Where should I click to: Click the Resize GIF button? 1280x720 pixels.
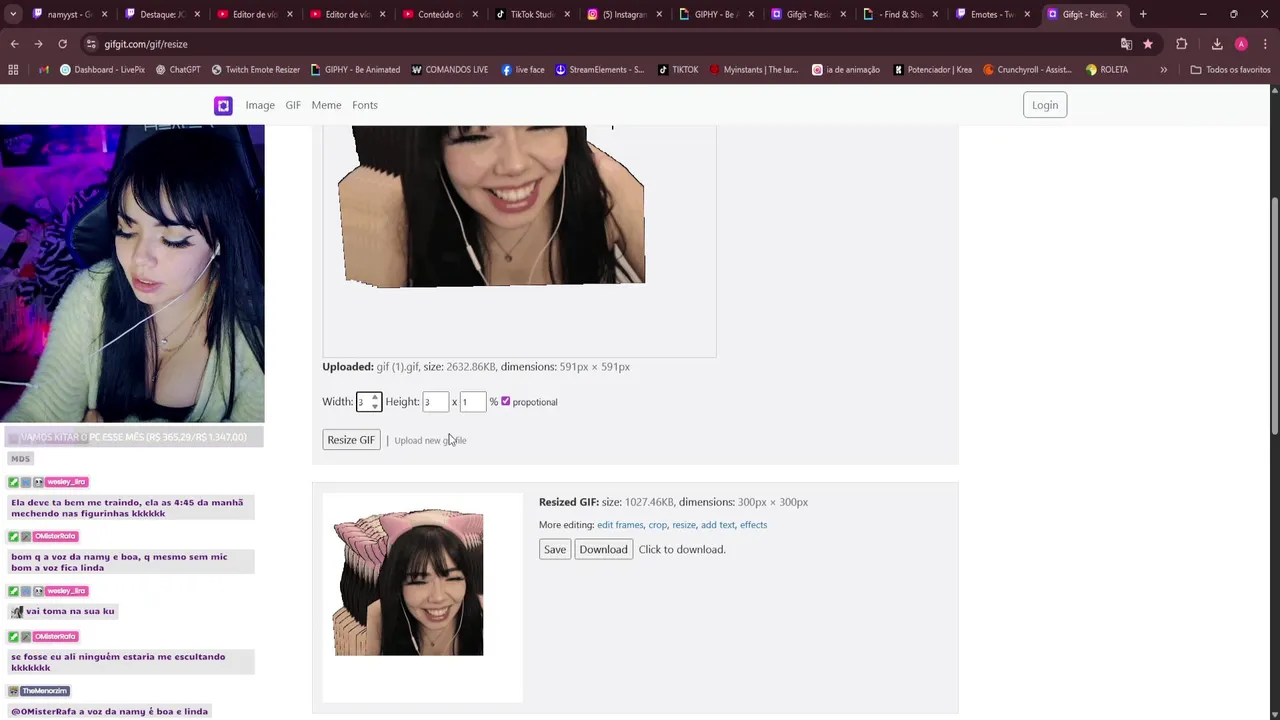point(351,440)
